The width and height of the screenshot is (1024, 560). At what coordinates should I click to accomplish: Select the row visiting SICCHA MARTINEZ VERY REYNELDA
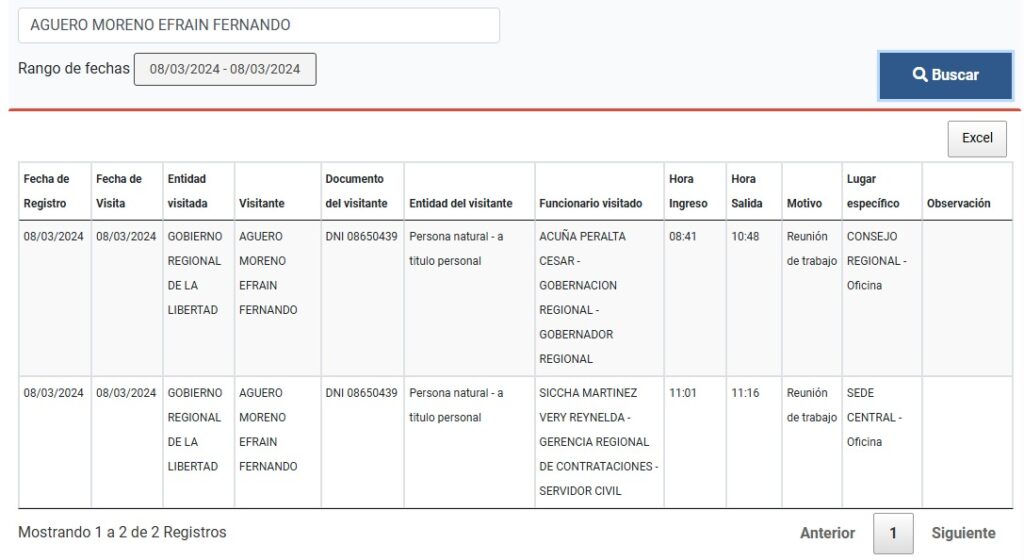[x=594, y=441]
